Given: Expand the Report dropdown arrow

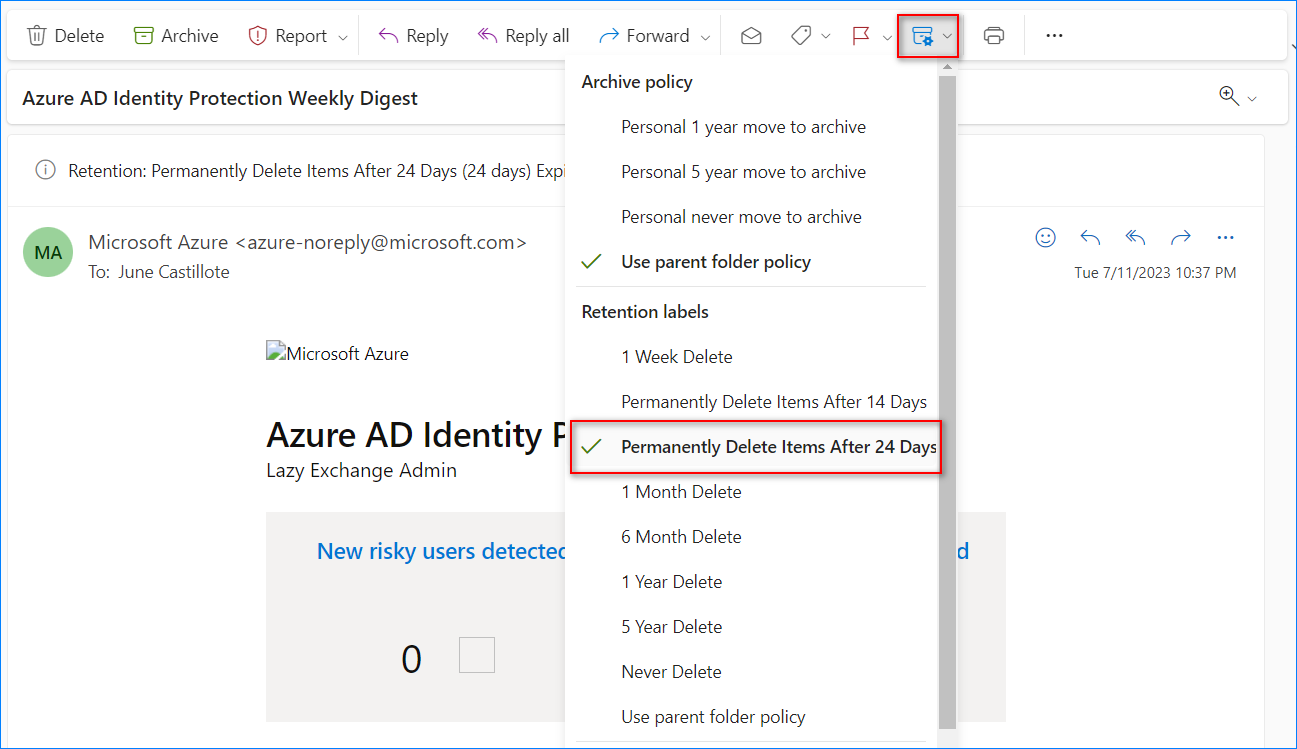Looking at the screenshot, I should tap(343, 37).
